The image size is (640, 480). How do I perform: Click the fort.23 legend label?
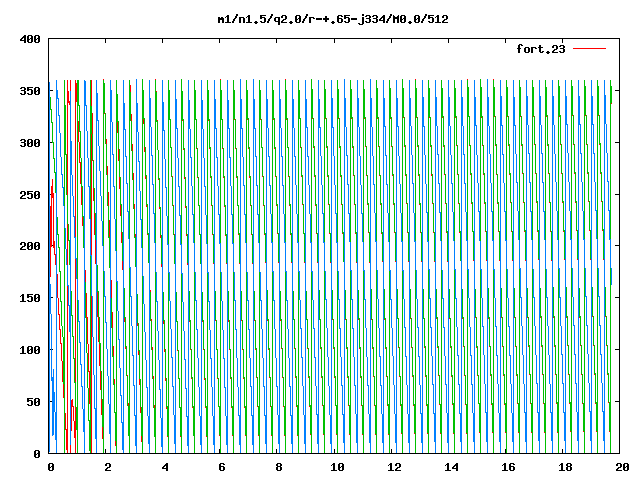(x=541, y=49)
